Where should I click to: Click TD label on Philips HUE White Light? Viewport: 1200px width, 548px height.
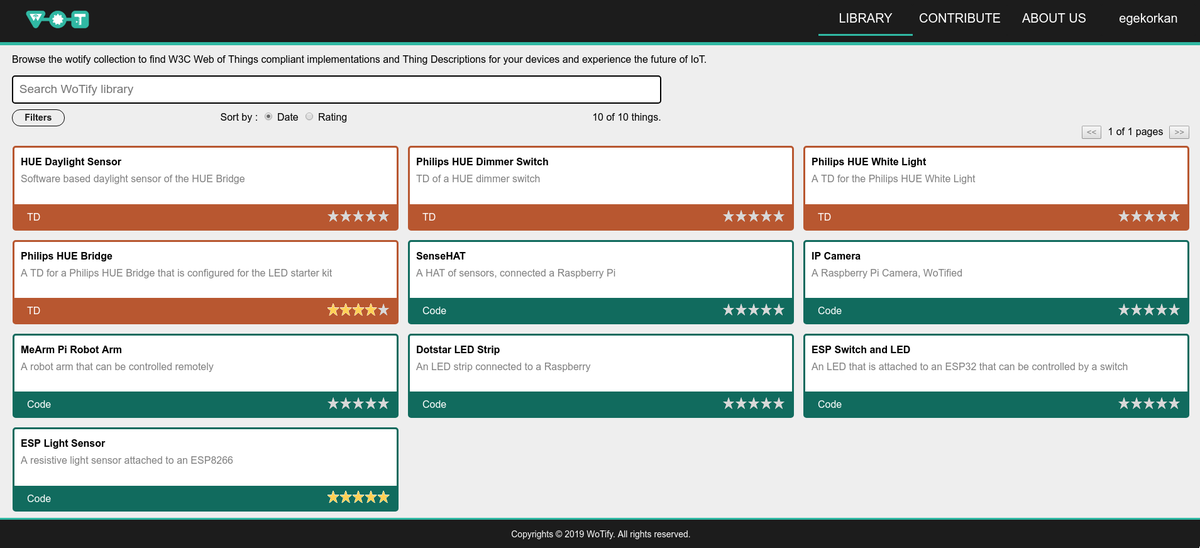point(825,217)
